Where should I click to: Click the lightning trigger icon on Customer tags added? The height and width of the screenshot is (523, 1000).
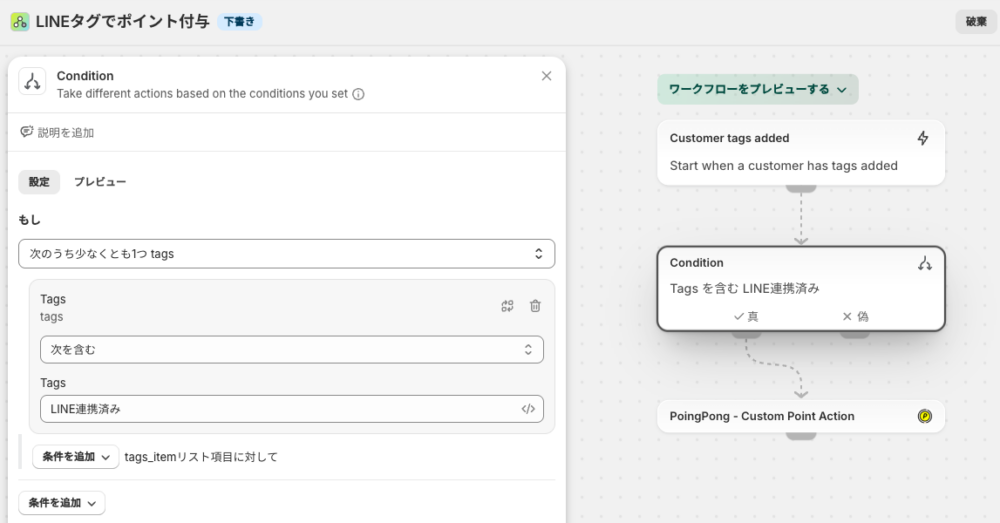click(x=922, y=138)
